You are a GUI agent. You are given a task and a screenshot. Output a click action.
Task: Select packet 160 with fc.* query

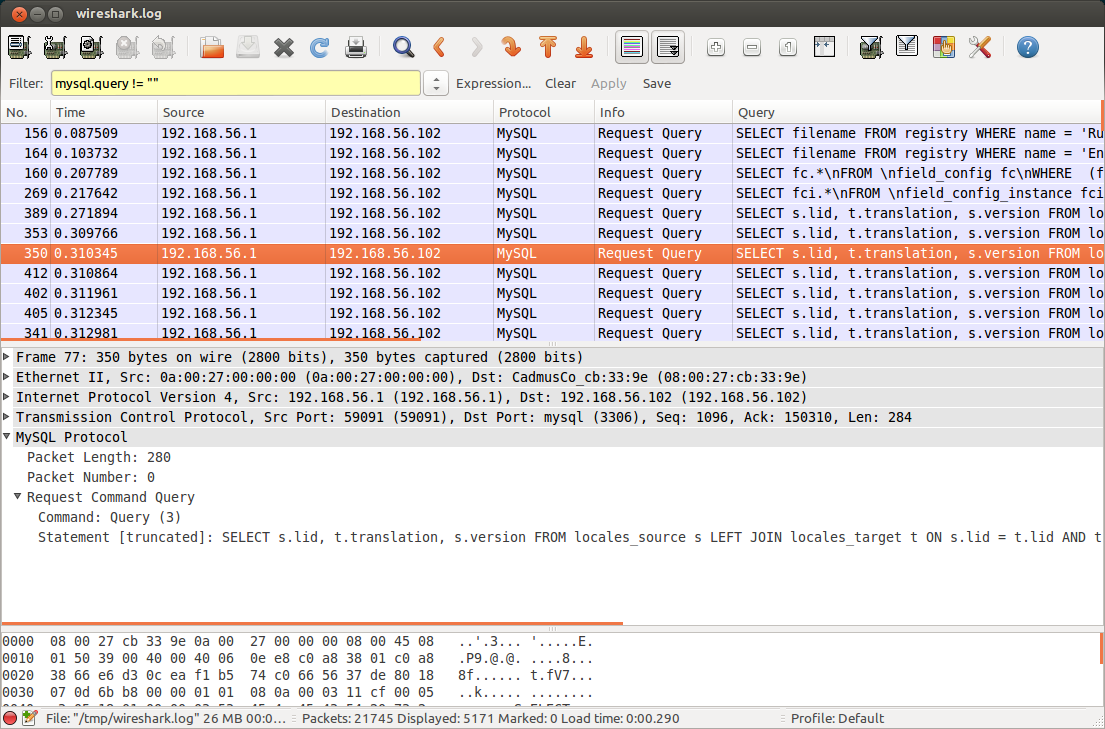(x=552, y=173)
